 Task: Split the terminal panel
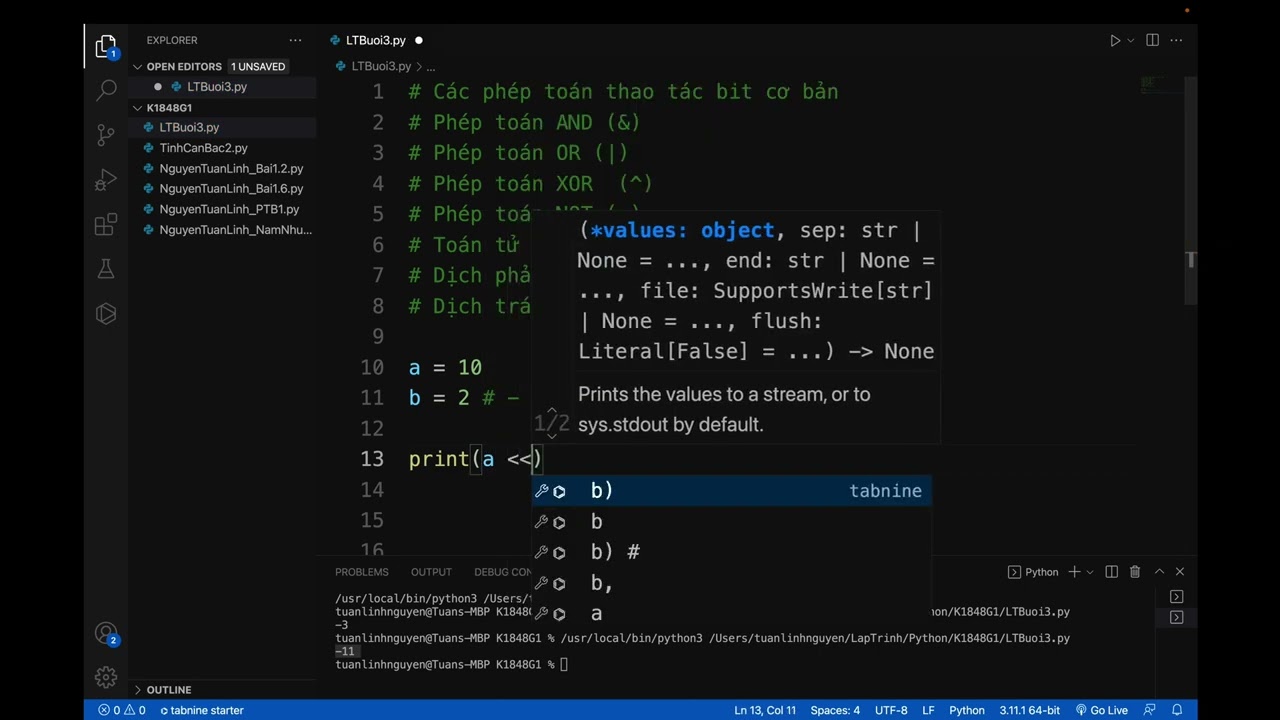(1112, 572)
